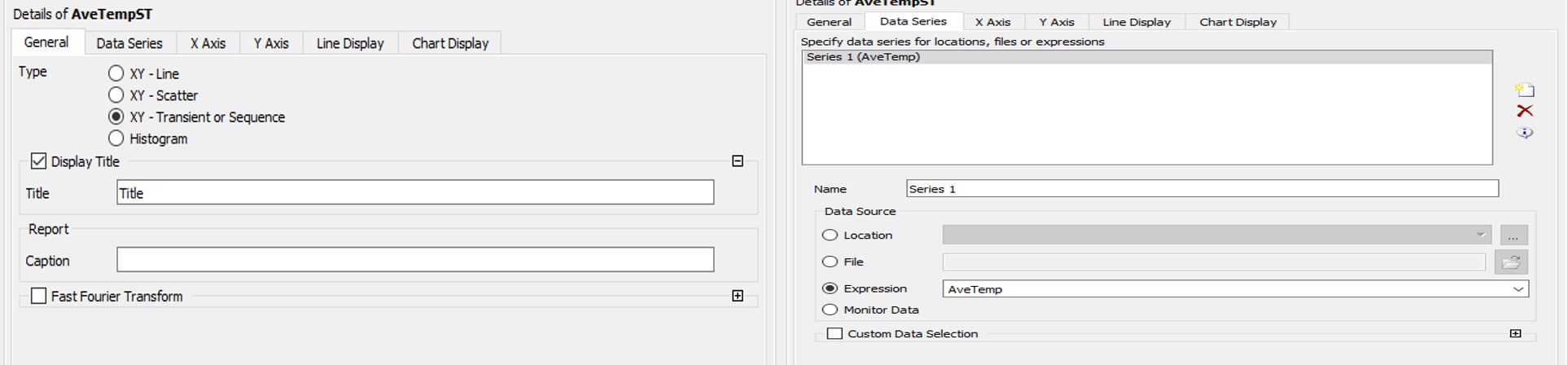Create a new data series icon

click(x=1524, y=89)
